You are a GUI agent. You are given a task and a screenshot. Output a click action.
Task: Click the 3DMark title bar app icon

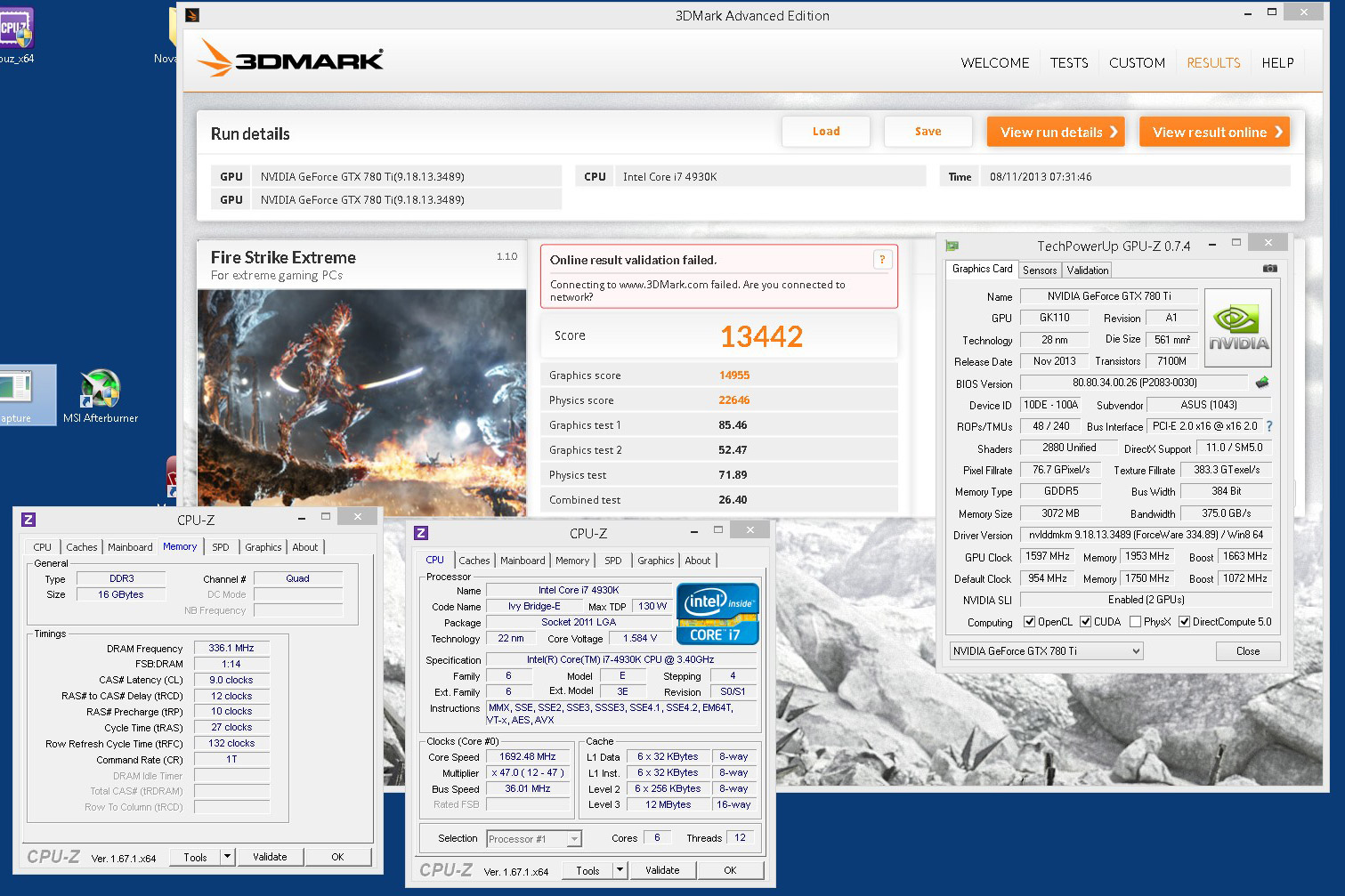pyautogui.click(x=192, y=15)
